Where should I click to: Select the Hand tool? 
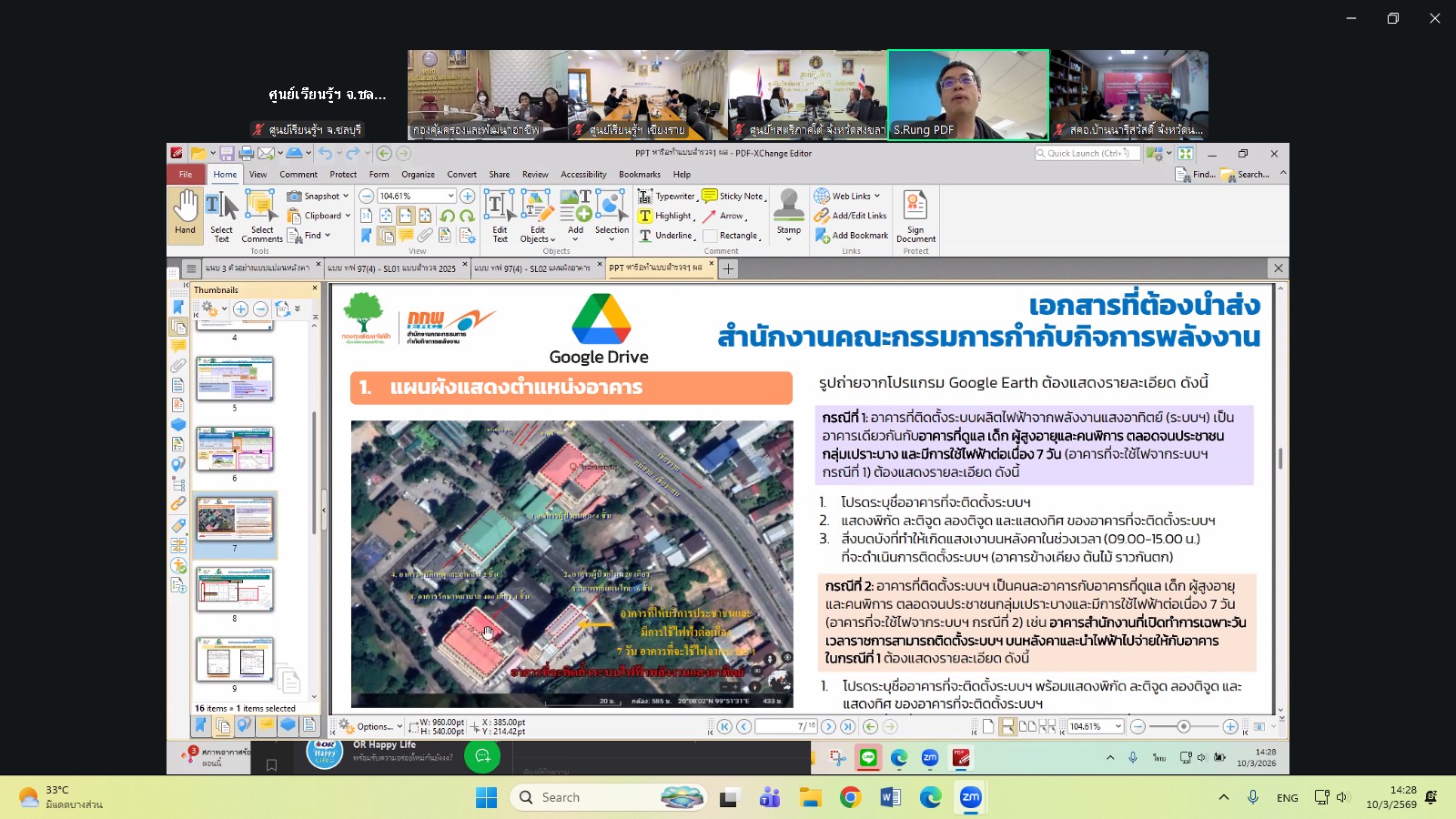pos(186,217)
